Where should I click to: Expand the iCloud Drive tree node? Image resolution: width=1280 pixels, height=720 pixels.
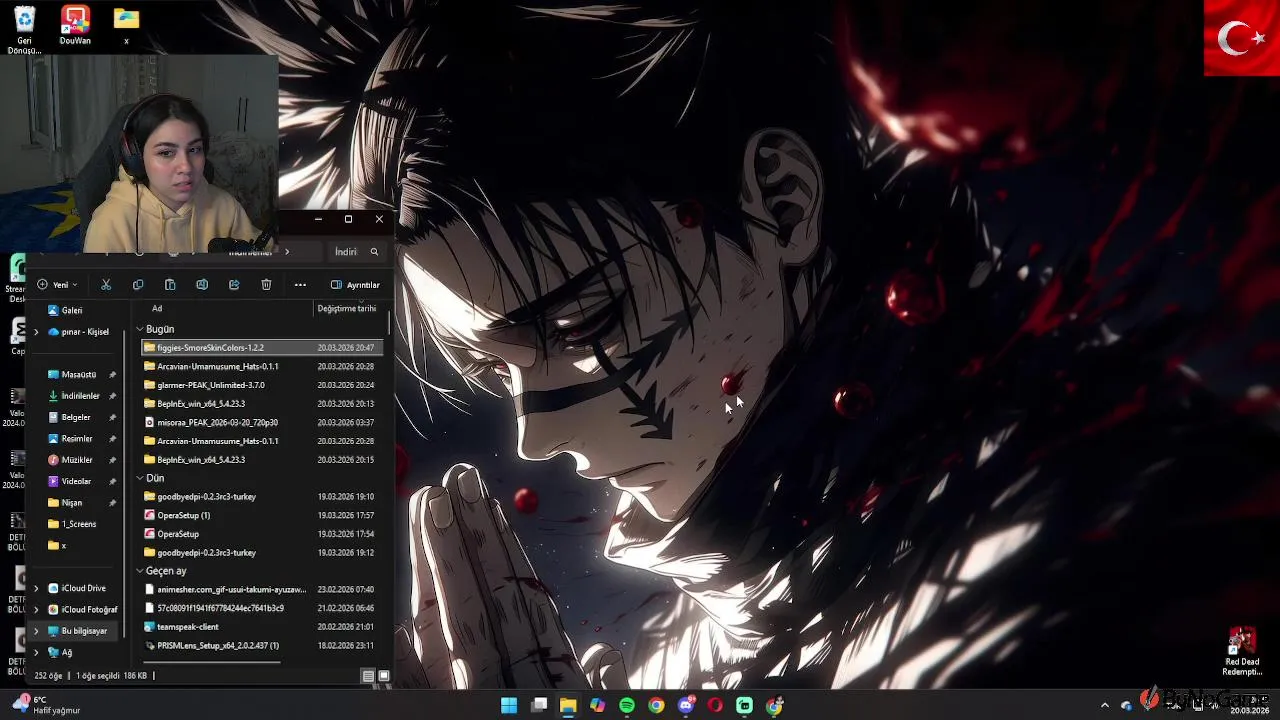[x=37, y=588]
